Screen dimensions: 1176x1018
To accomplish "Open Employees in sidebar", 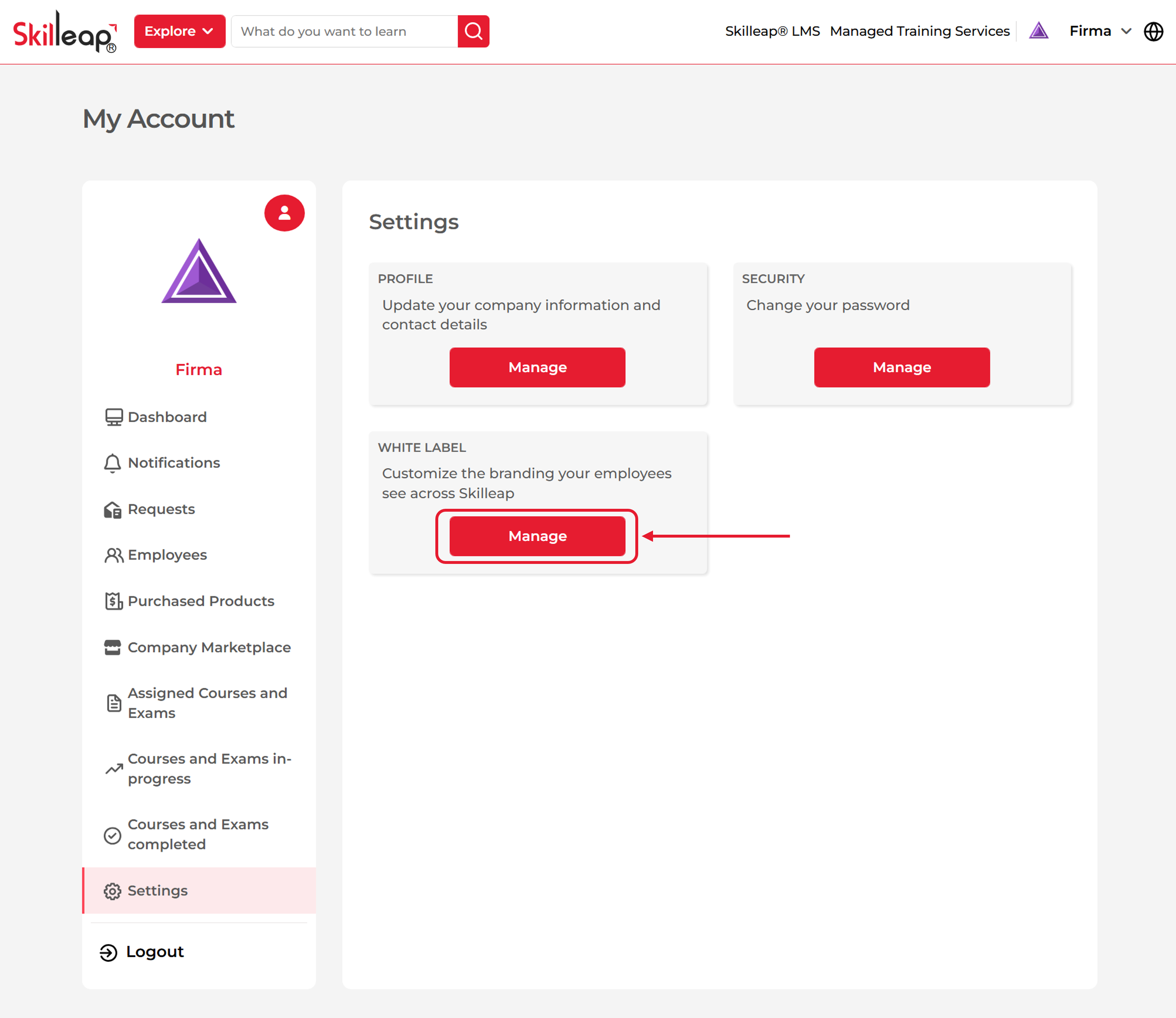I will coord(167,555).
